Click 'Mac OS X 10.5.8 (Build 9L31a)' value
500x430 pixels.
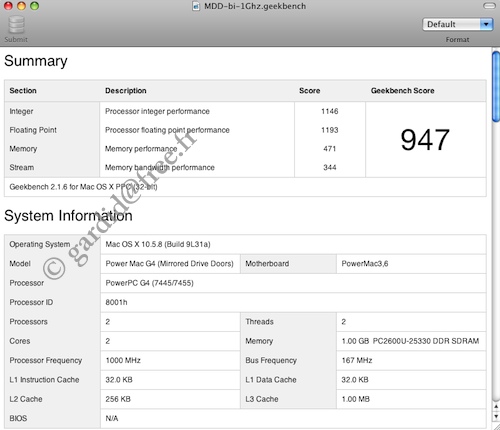click(158, 244)
